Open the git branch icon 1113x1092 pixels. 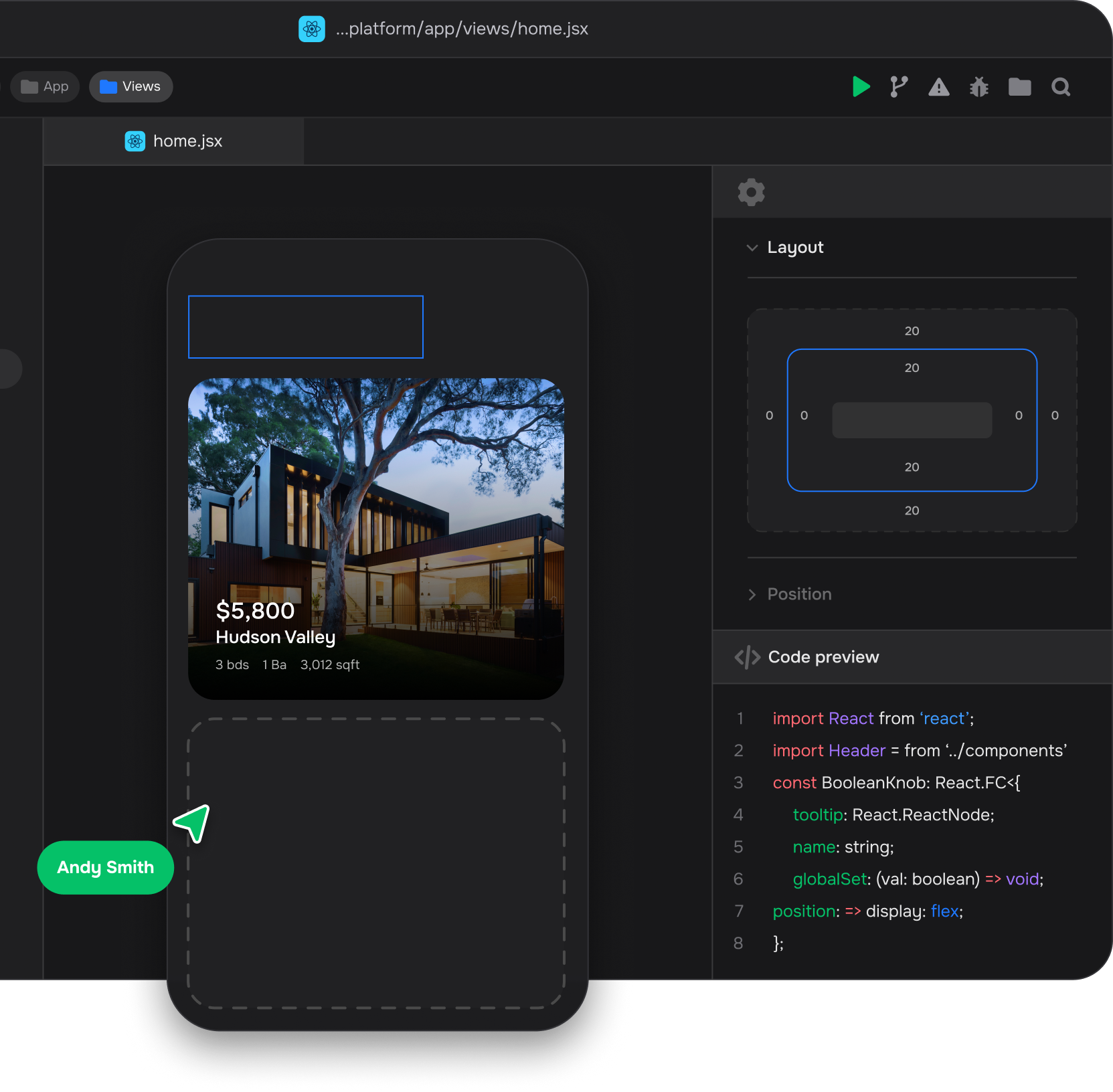coord(899,87)
